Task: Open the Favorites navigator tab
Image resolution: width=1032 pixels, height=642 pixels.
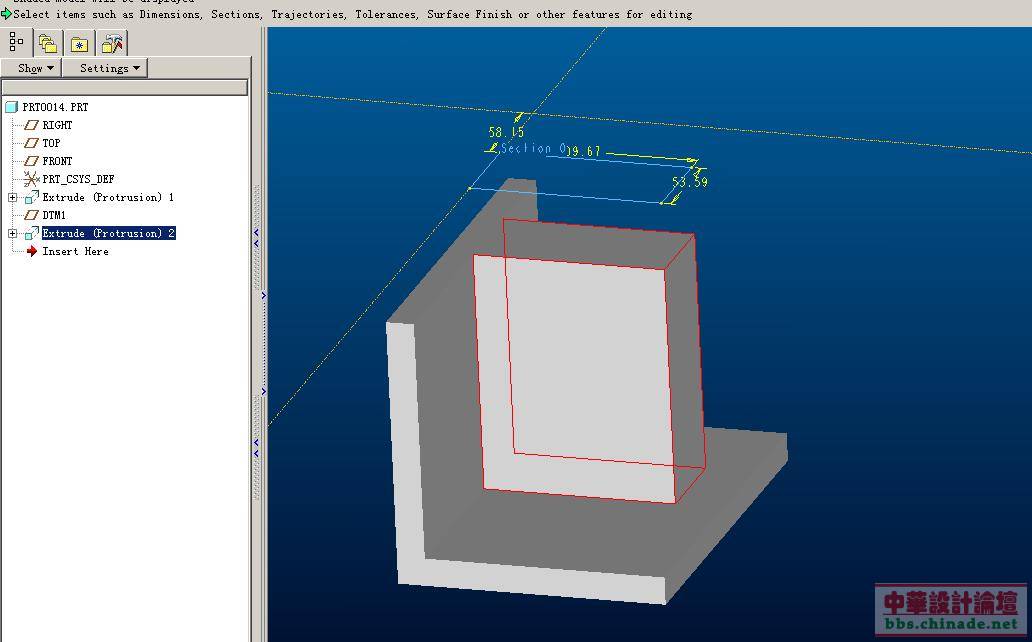Action: pyautogui.click(x=80, y=44)
